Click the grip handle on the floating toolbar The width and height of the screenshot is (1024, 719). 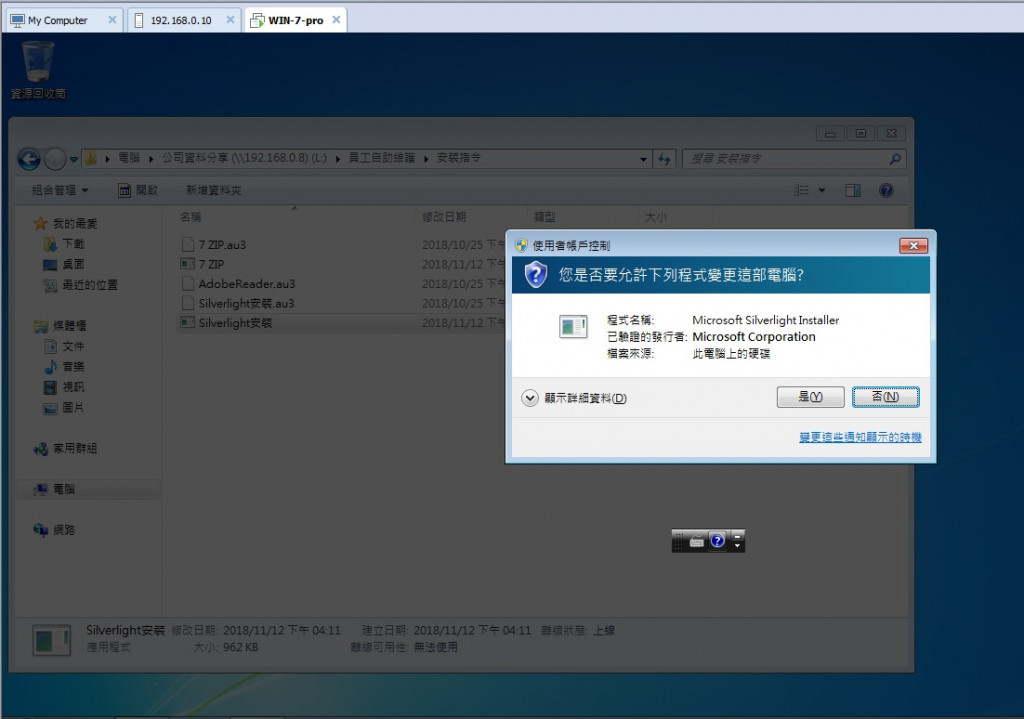click(x=679, y=541)
